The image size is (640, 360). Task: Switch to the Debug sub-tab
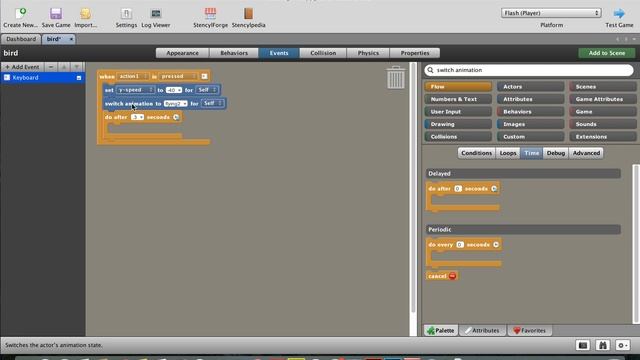(x=556, y=153)
